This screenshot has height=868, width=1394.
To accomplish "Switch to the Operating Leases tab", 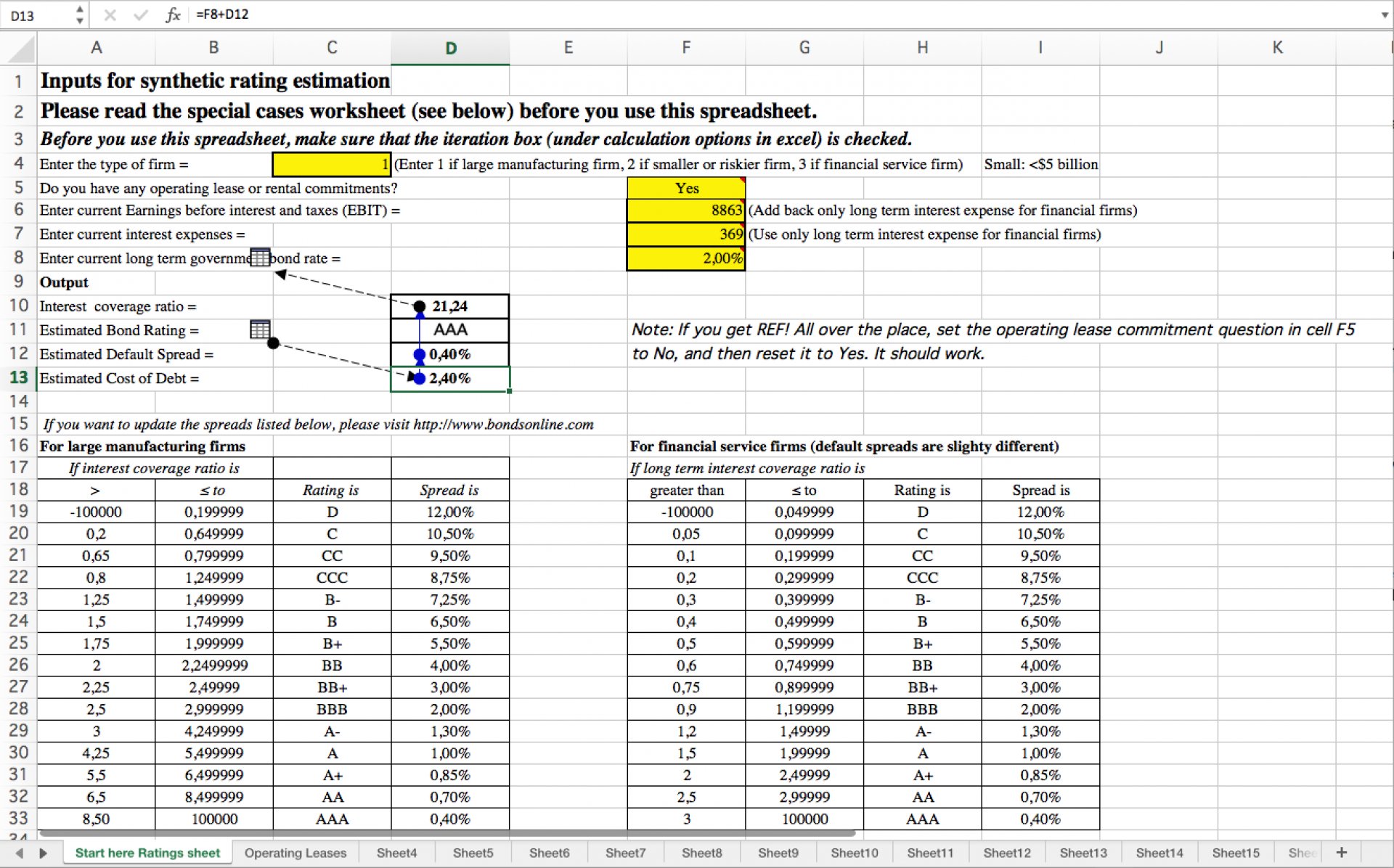I will coord(295,853).
